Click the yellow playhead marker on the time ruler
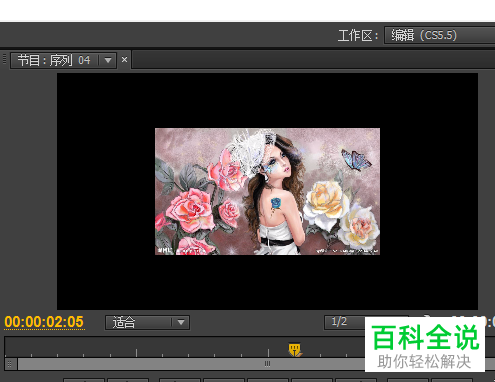Viewport: 495px width, 382px height. tap(295, 350)
